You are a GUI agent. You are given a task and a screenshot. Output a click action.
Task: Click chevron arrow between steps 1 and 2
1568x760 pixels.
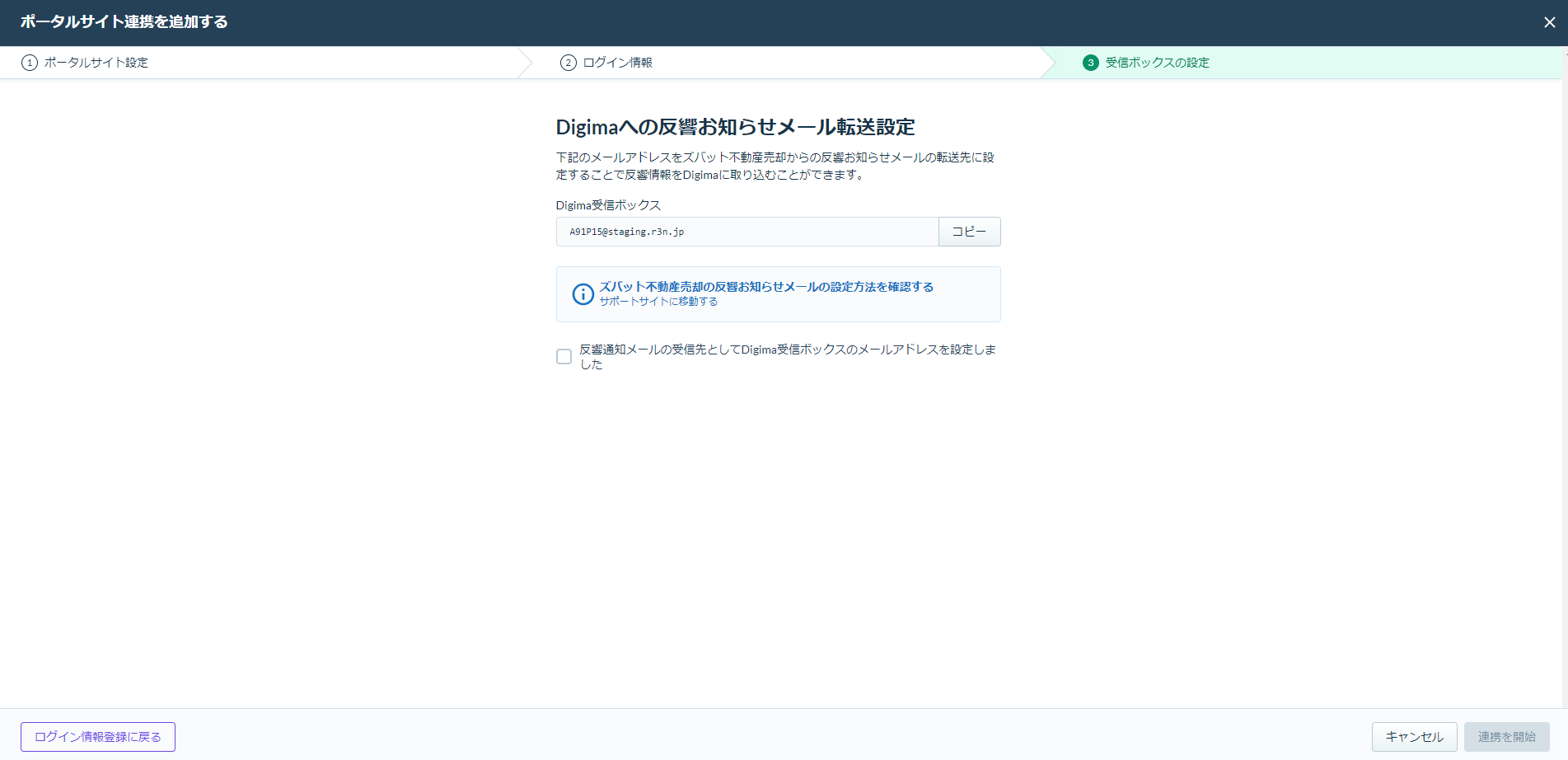pos(525,63)
